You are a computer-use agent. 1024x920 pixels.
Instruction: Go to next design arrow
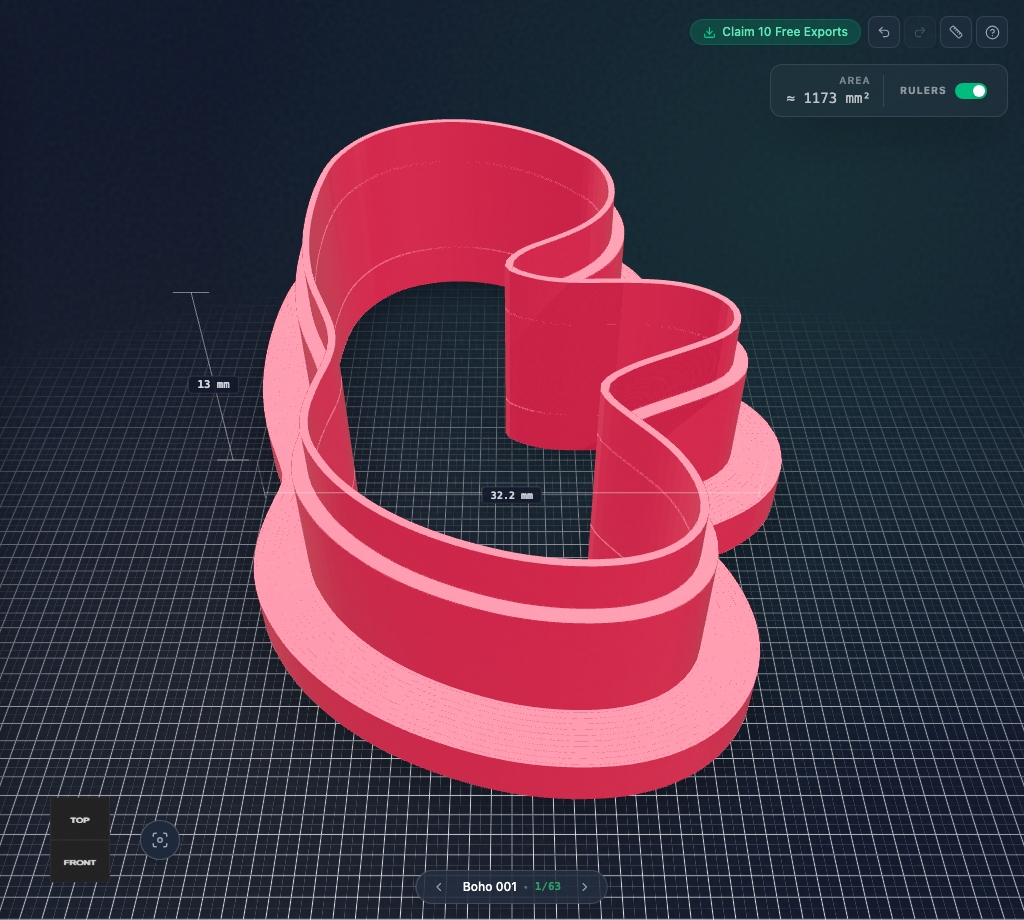click(584, 887)
